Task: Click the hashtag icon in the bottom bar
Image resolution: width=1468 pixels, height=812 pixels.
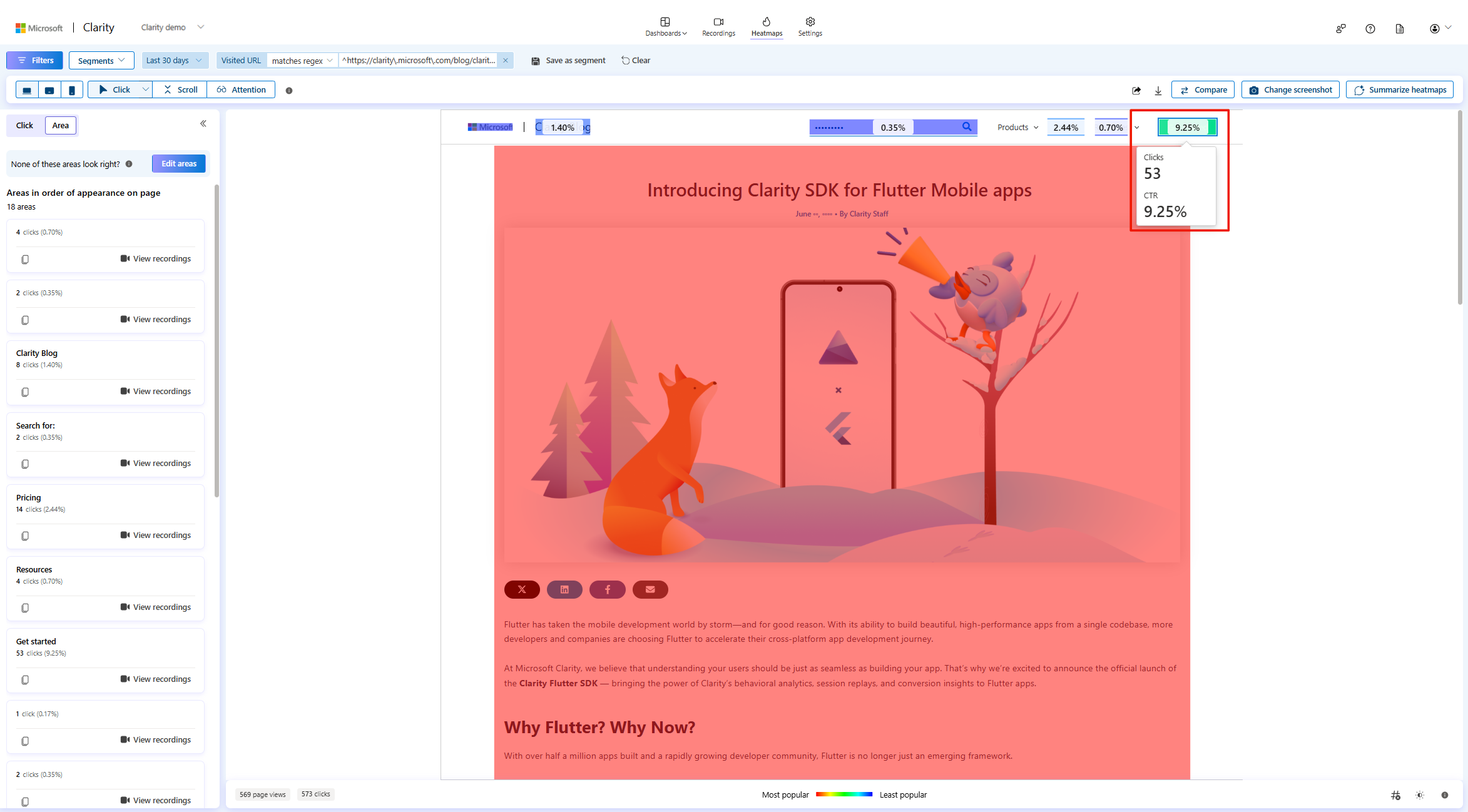Action: pyautogui.click(x=1395, y=795)
